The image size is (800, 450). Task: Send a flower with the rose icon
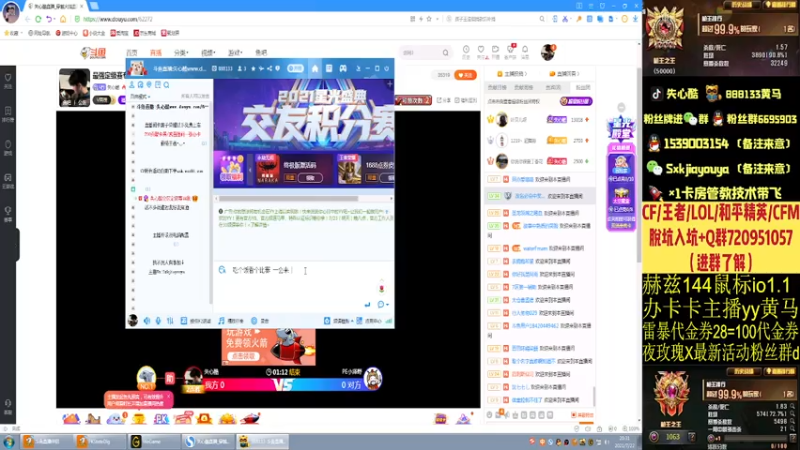[381, 289]
